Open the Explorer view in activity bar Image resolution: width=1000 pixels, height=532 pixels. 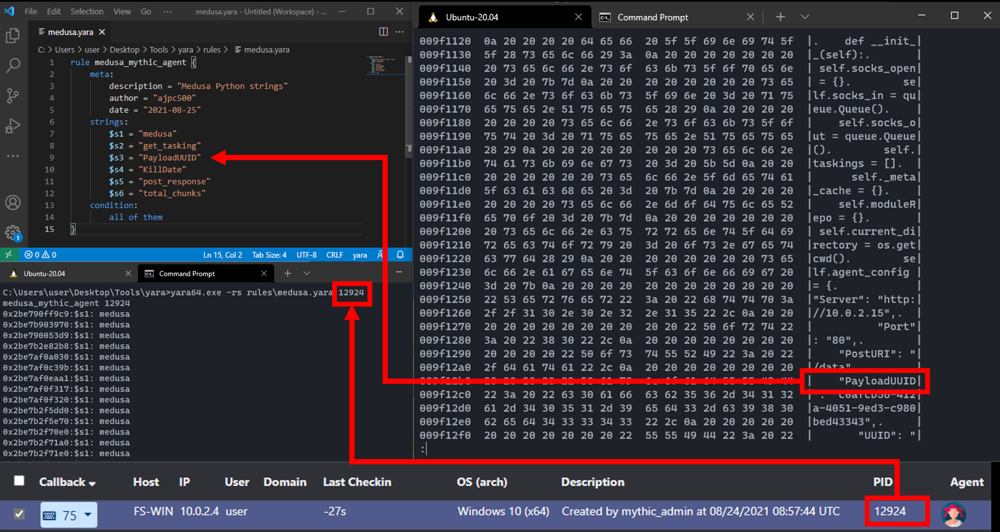pyautogui.click(x=12, y=36)
